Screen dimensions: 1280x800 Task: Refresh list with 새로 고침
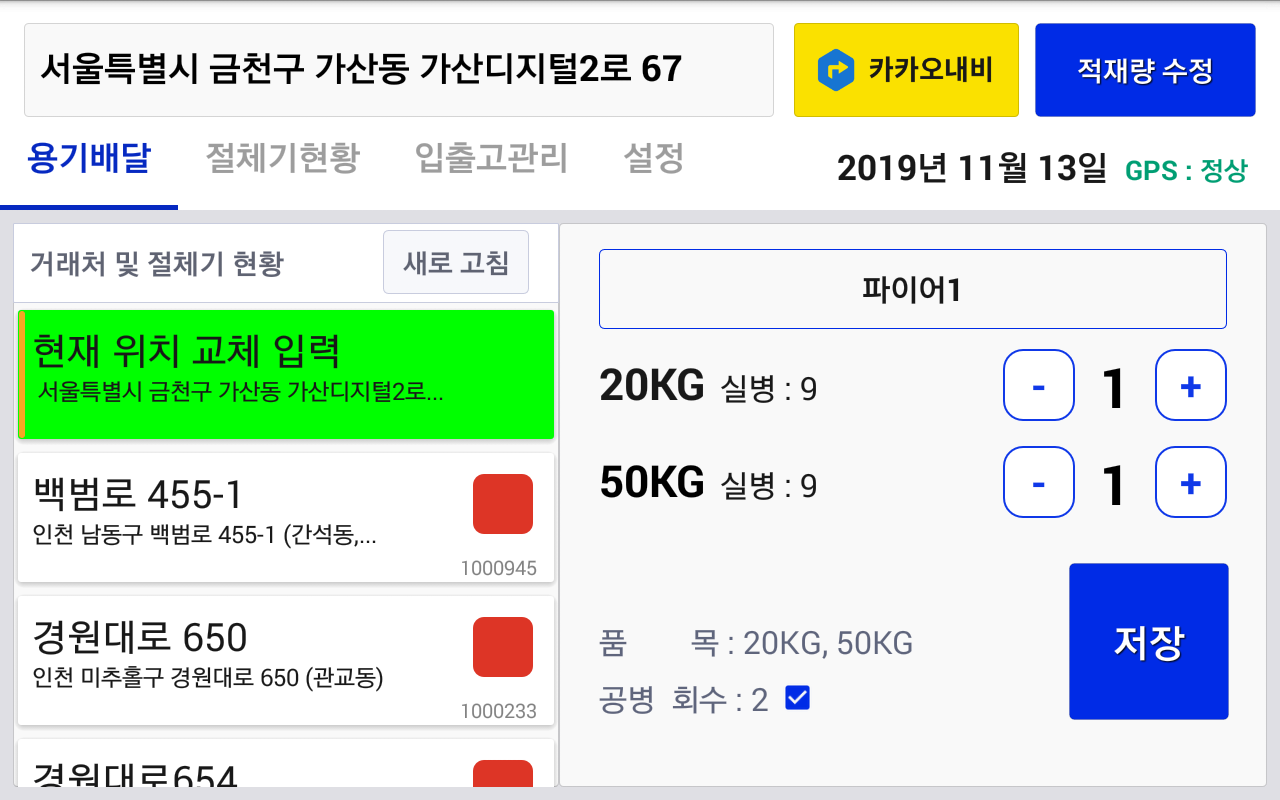click(x=456, y=263)
